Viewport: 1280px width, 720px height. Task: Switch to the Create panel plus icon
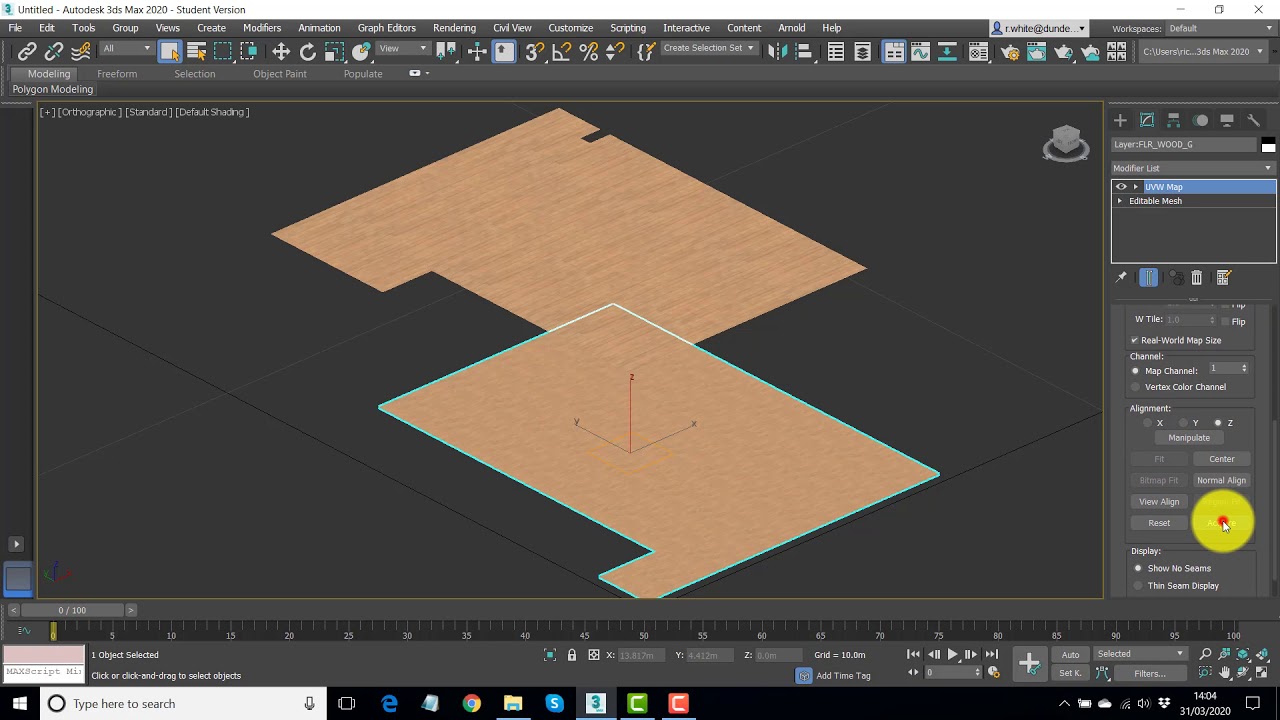1120,120
